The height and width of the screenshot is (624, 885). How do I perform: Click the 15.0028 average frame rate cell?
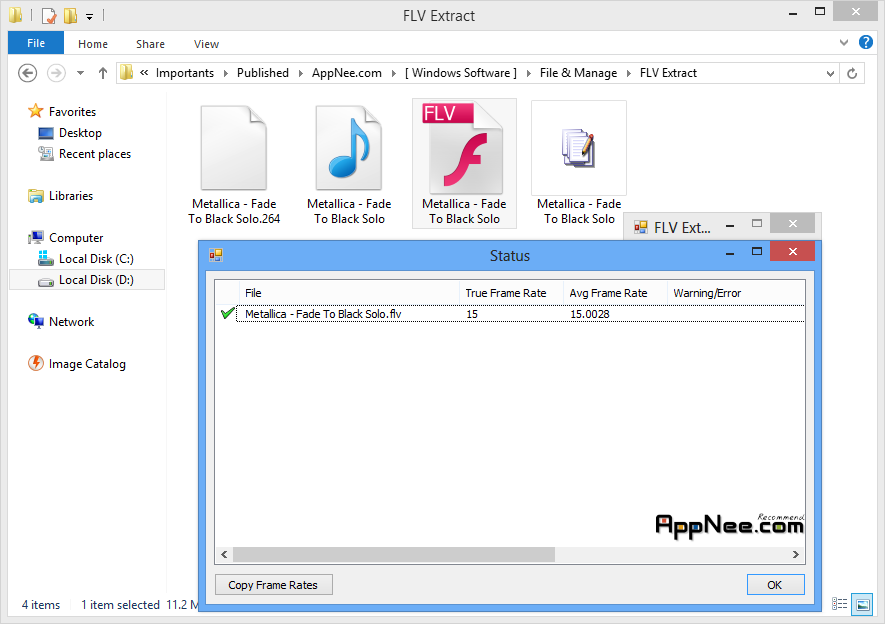click(x=590, y=314)
